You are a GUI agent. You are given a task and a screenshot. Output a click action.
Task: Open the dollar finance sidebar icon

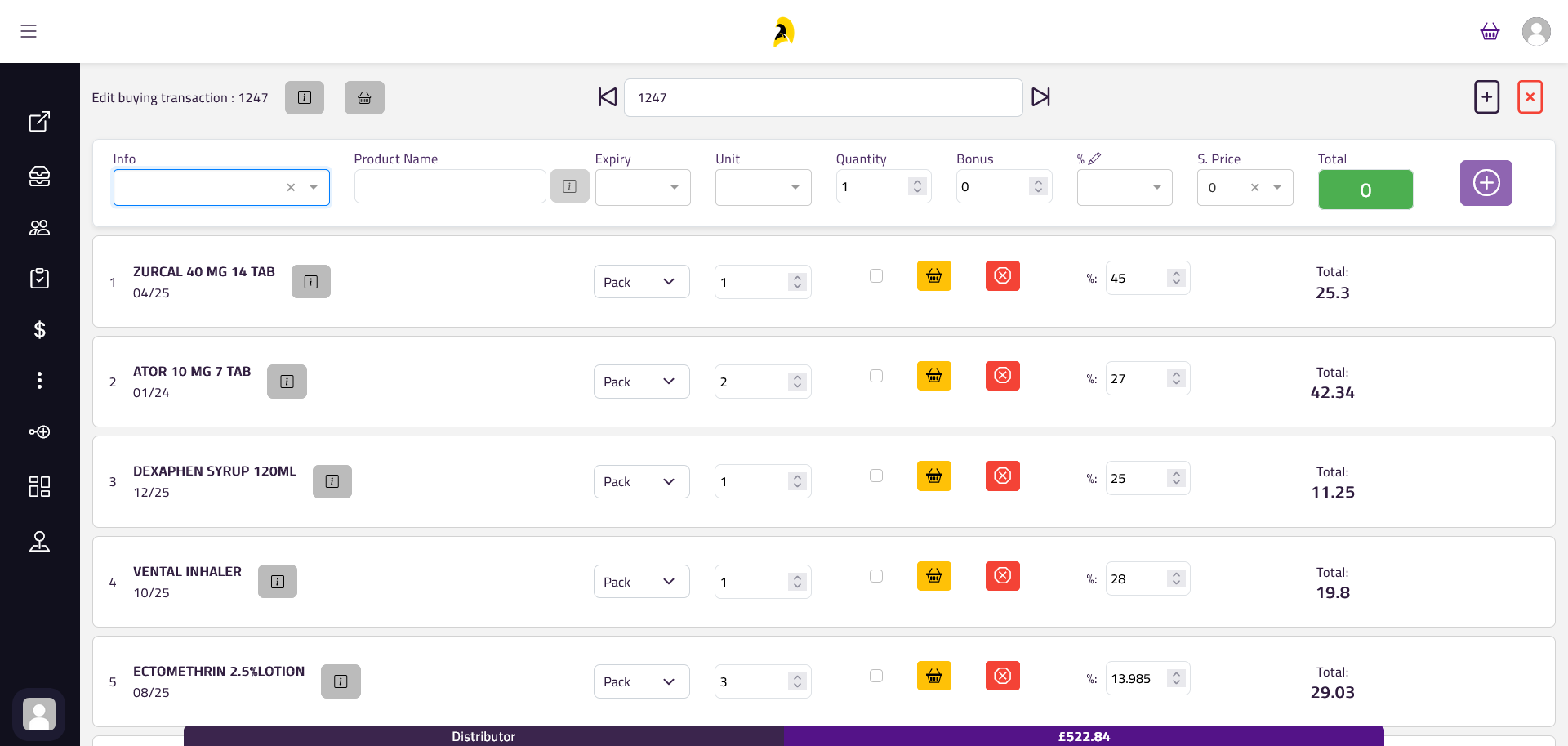point(39,329)
